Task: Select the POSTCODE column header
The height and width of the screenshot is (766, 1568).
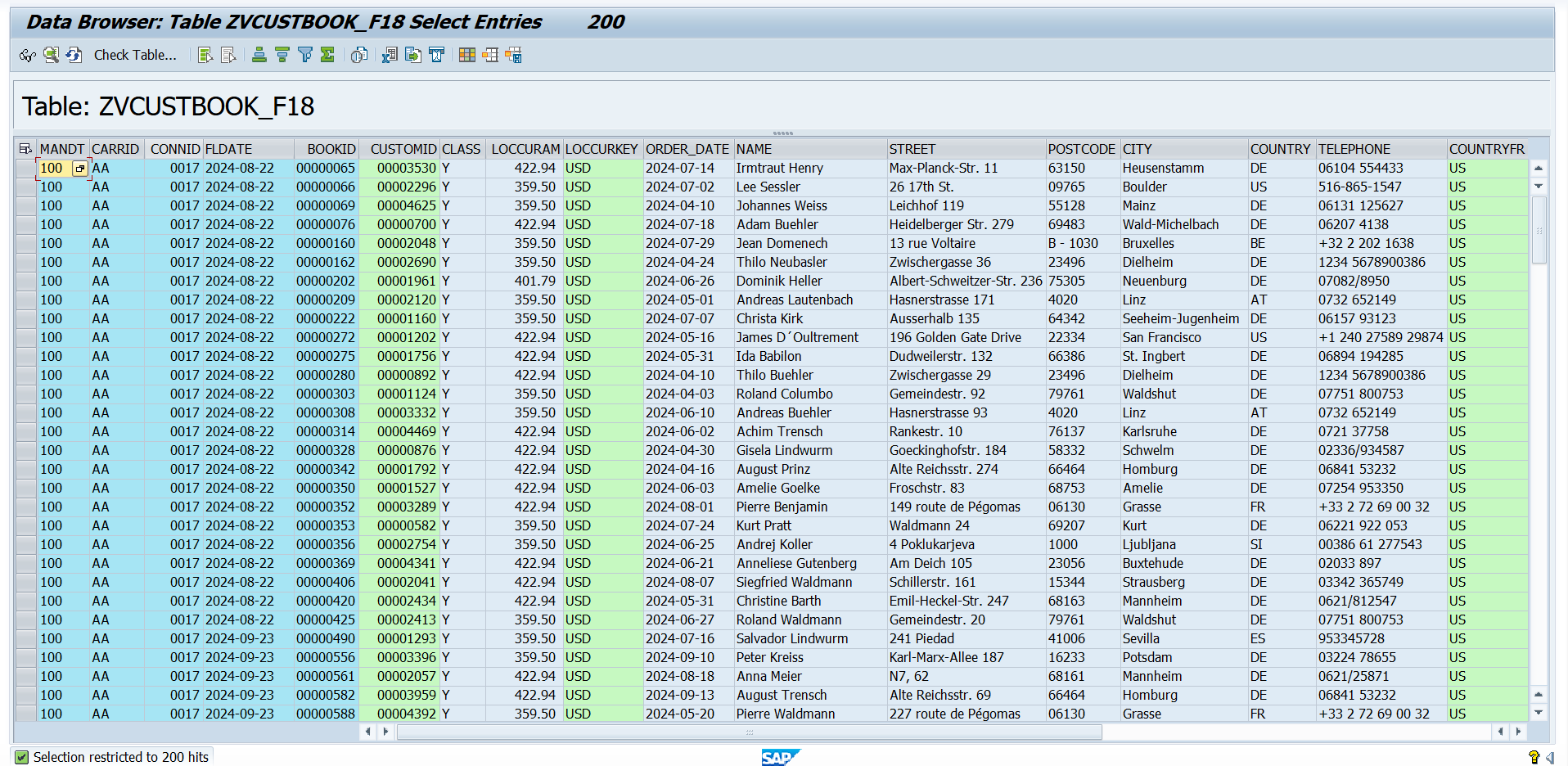Action: (1083, 149)
